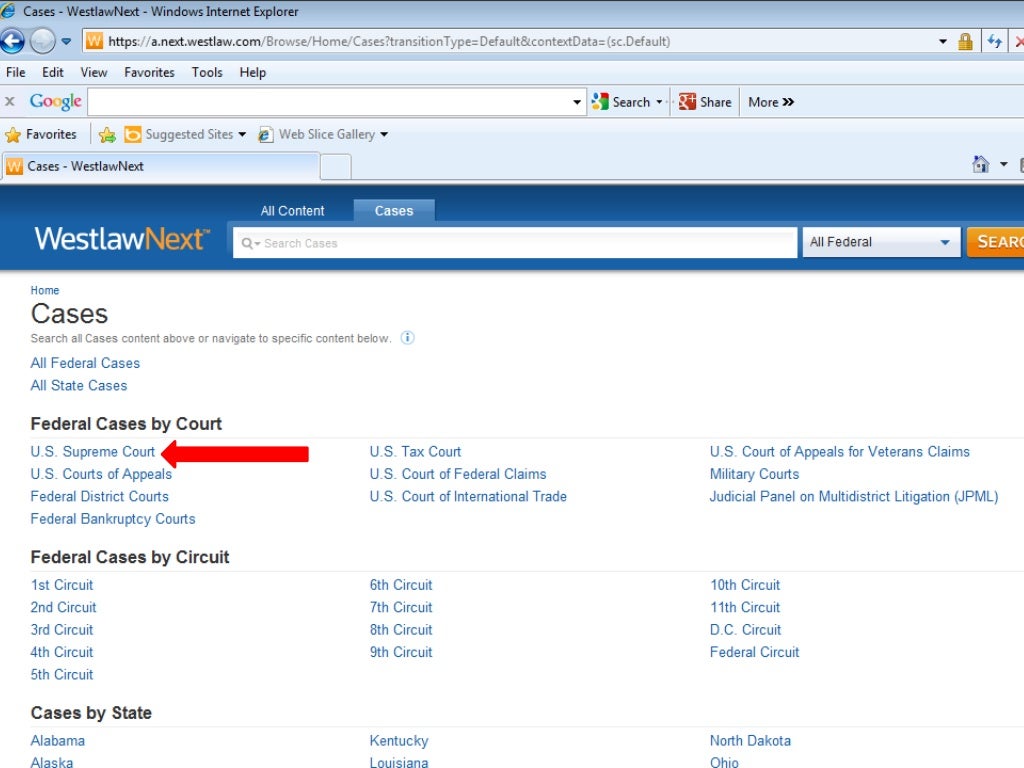Click the search magnifier options icon

pyautogui.click(x=251, y=244)
